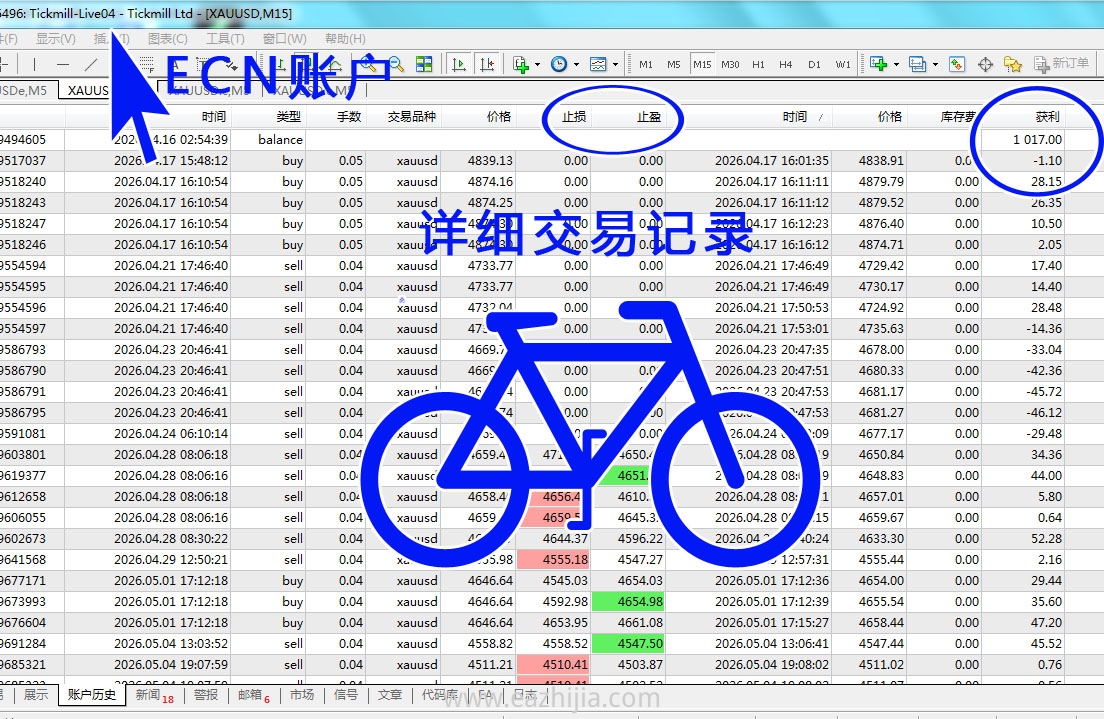
Task: Sort by the 交易品种 column header
Action: pos(403,116)
